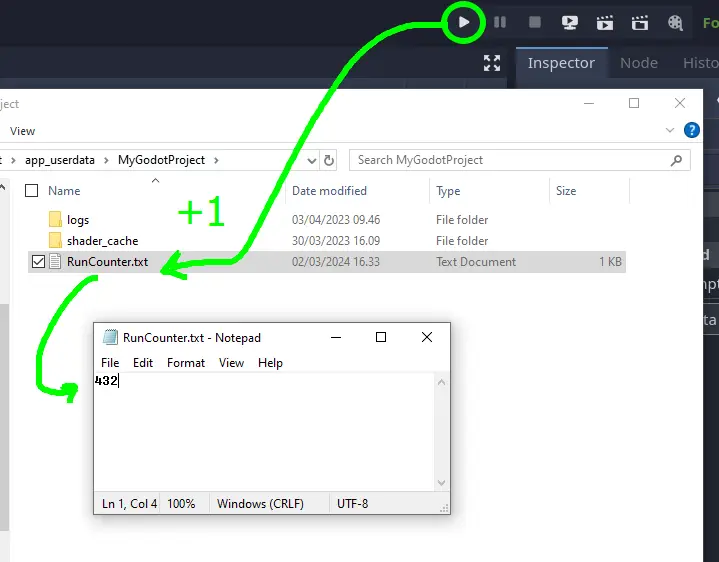Sort files by Name column

pos(64,191)
